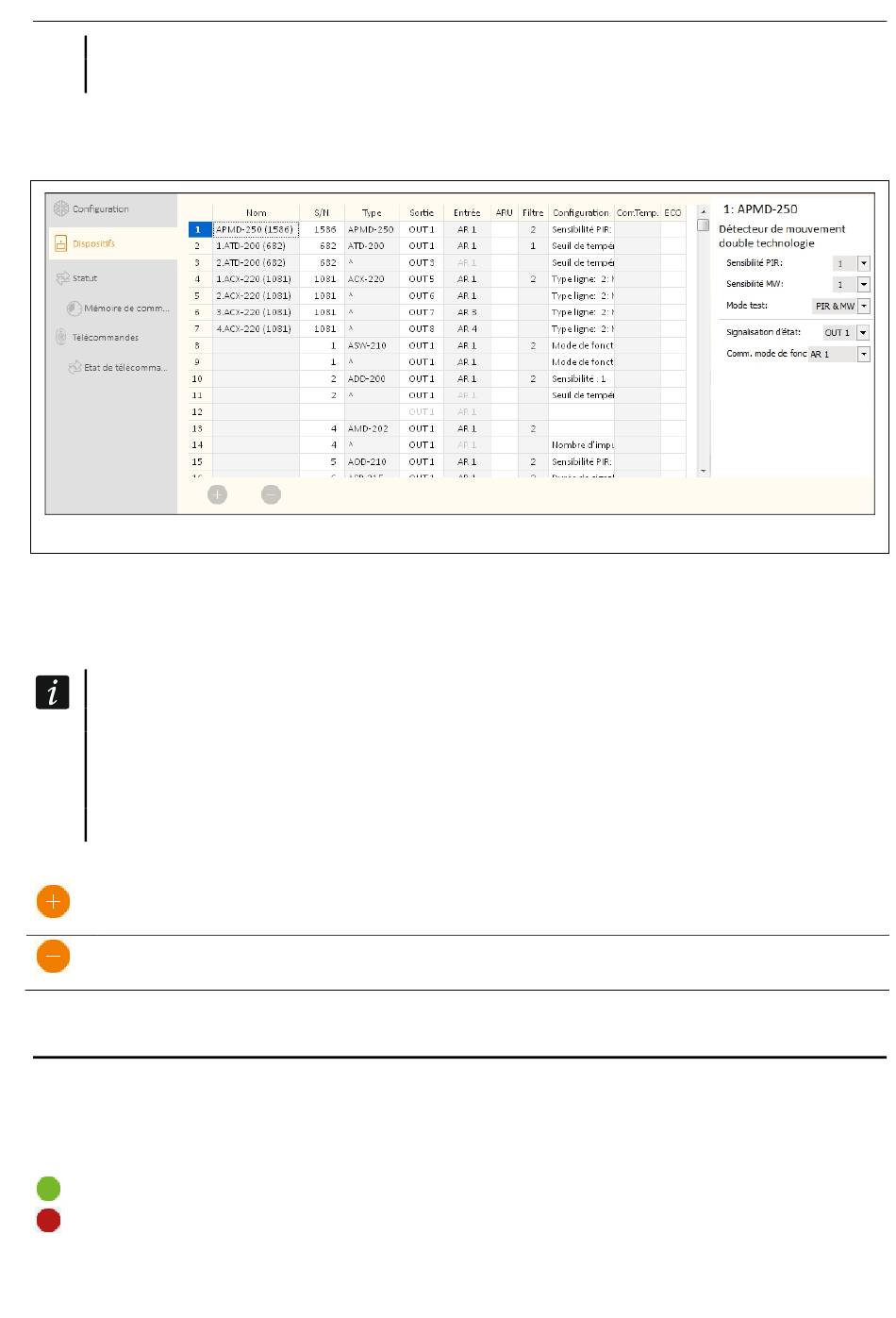Click the device list scrollbar thumb
The height and width of the screenshot is (1318, 896).
(x=703, y=225)
